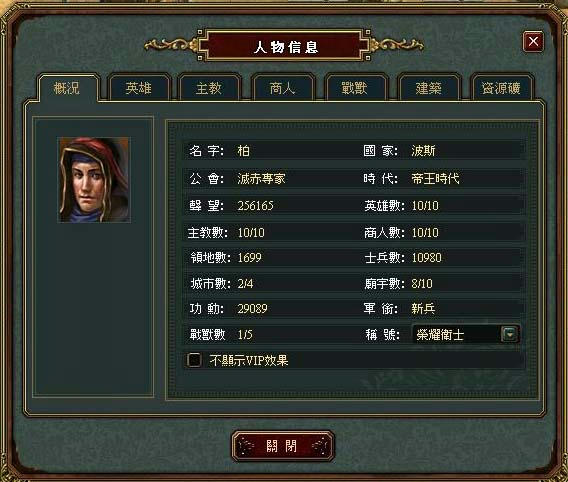The image size is (568, 482).
Task: Click the 不顯示VIP效果 label text
Action: (249, 360)
